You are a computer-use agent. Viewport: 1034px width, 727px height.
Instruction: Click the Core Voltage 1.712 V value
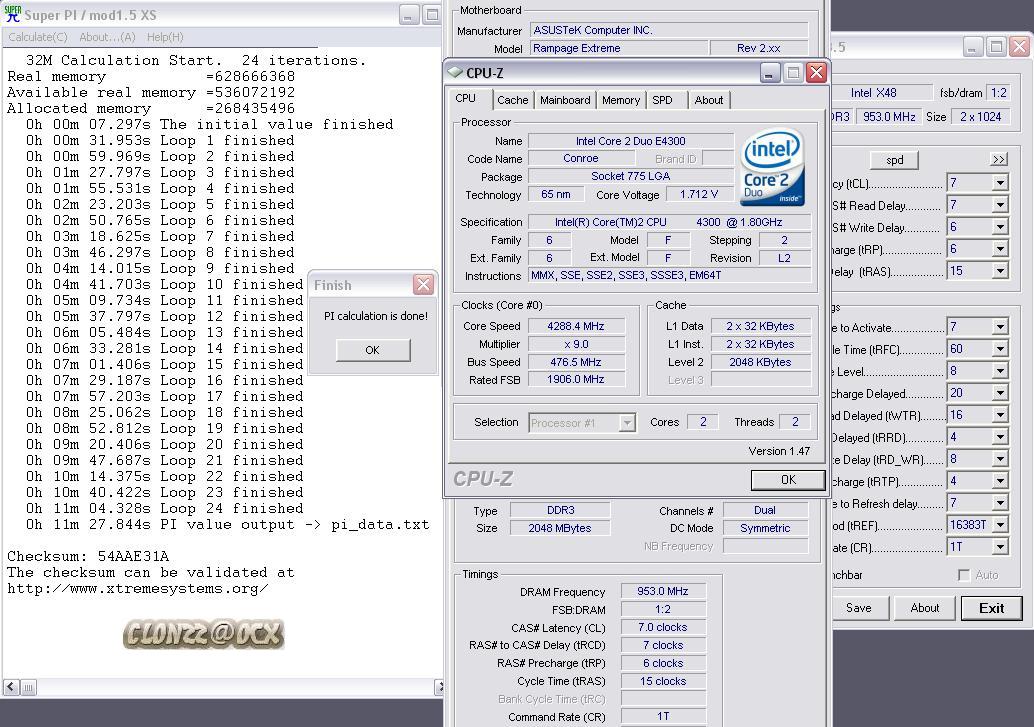pyautogui.click(x=698, y=195)
